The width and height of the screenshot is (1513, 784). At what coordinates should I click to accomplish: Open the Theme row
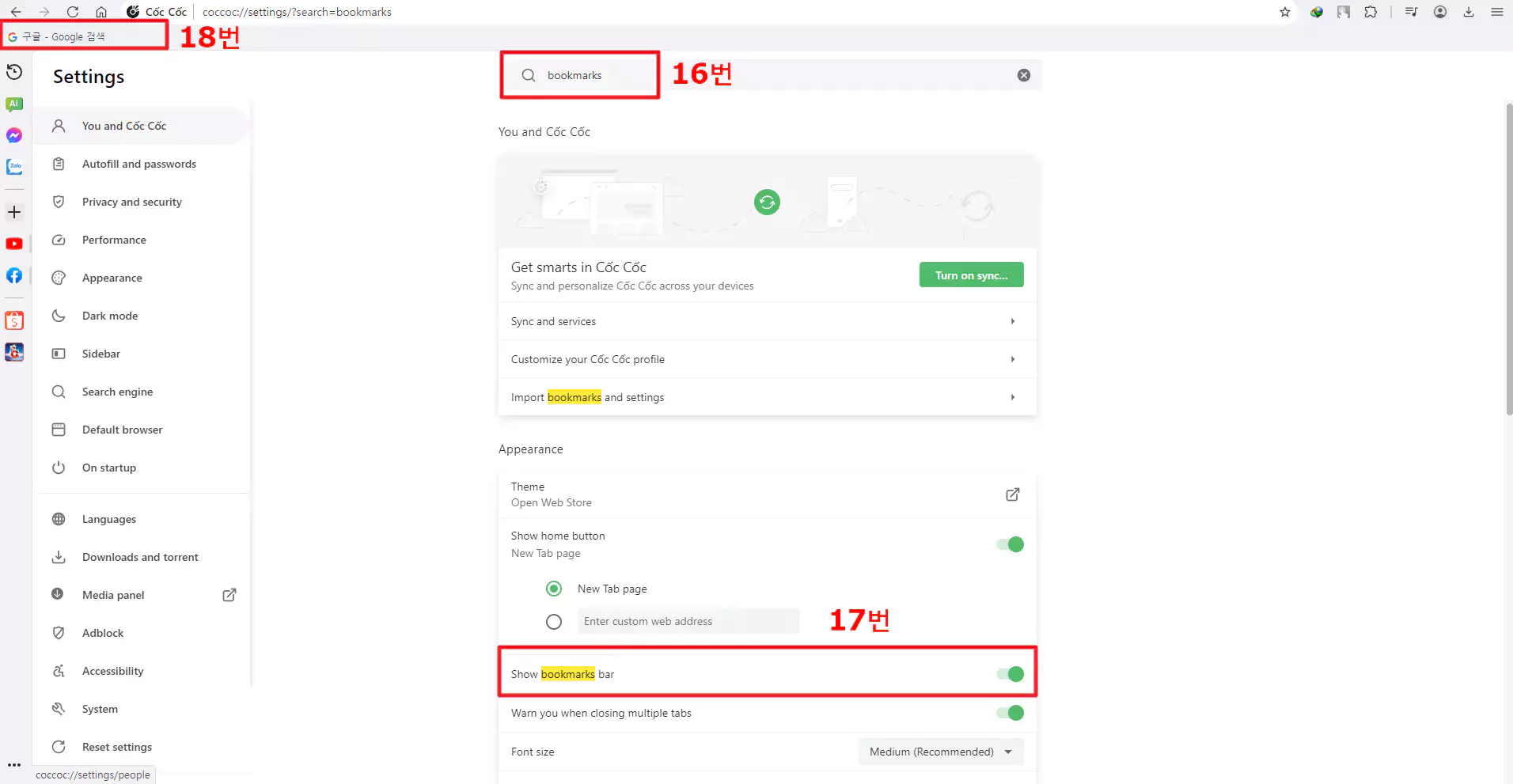point(768,494)
